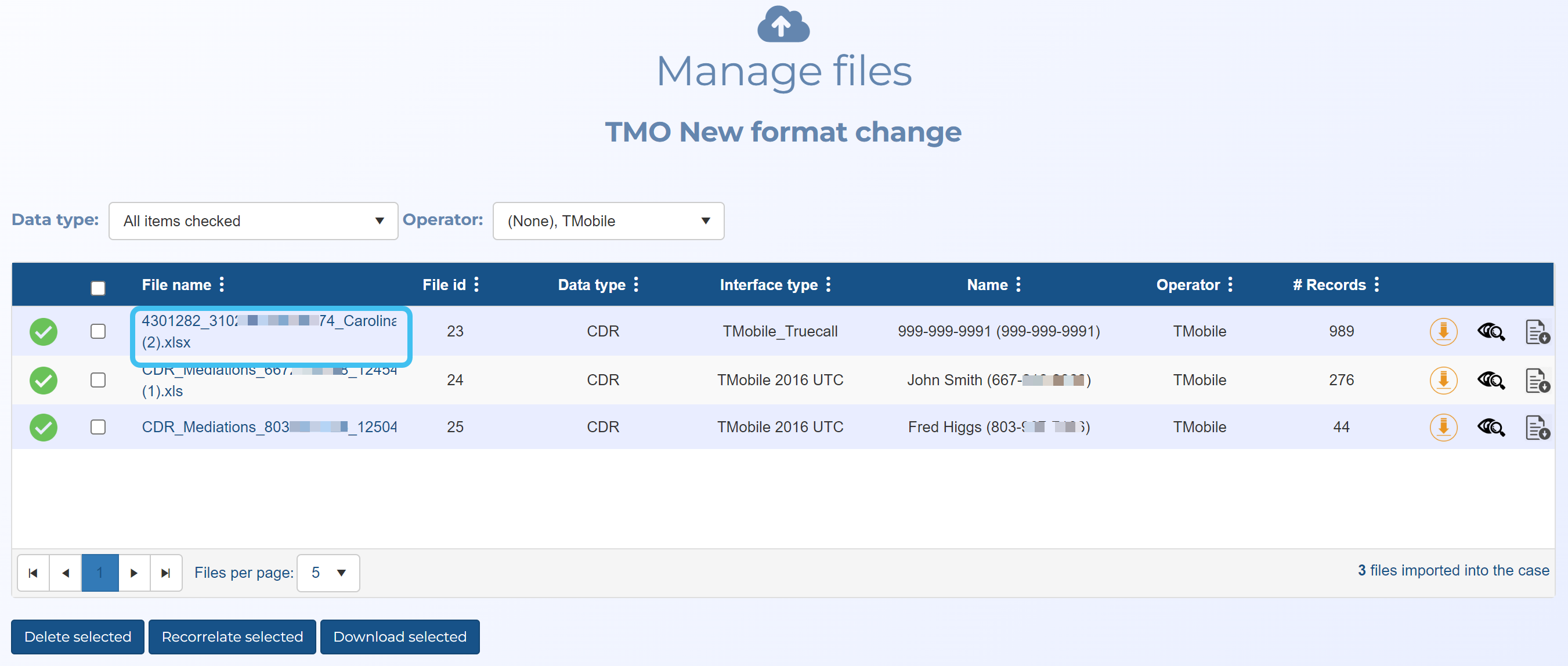Check the select-all header checkbox
This screenshot has height=666, width=1568.
point(98,287)
